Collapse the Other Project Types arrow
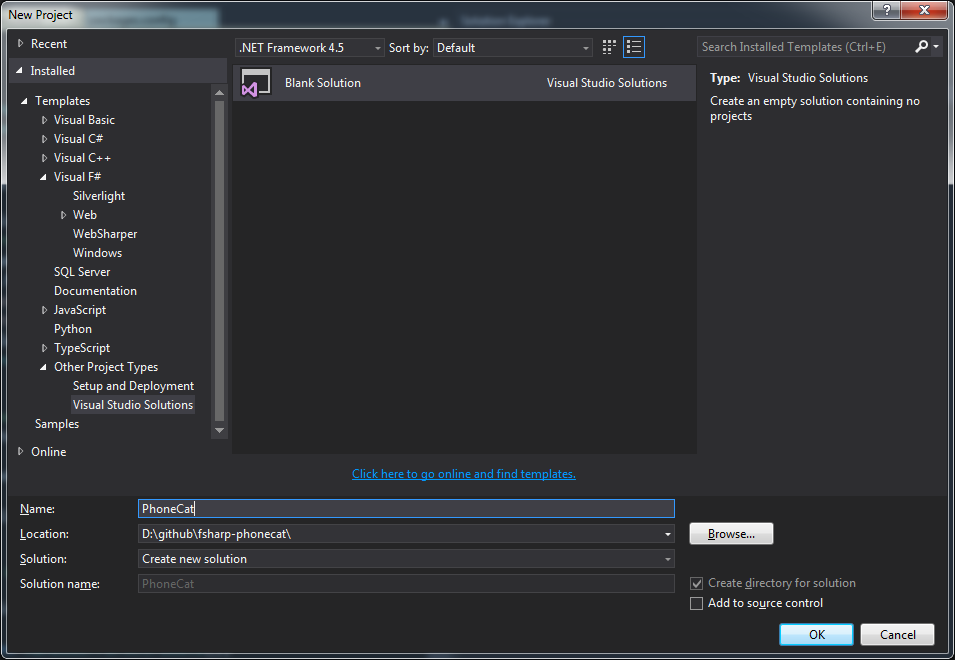This screenshot has width=955, height=660. [x=43, y=367]
